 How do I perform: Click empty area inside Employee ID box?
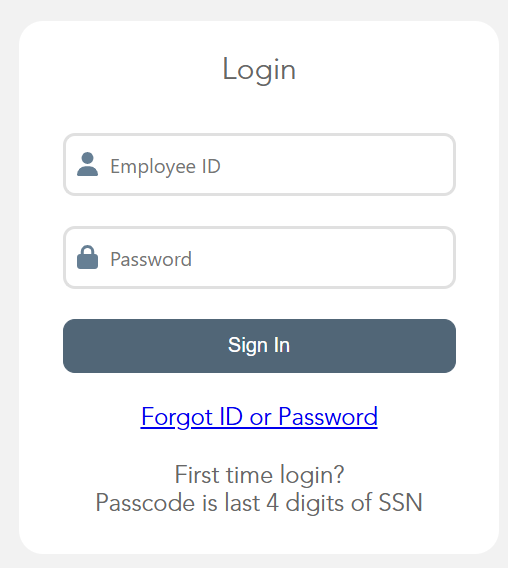[x=337, y=165]
